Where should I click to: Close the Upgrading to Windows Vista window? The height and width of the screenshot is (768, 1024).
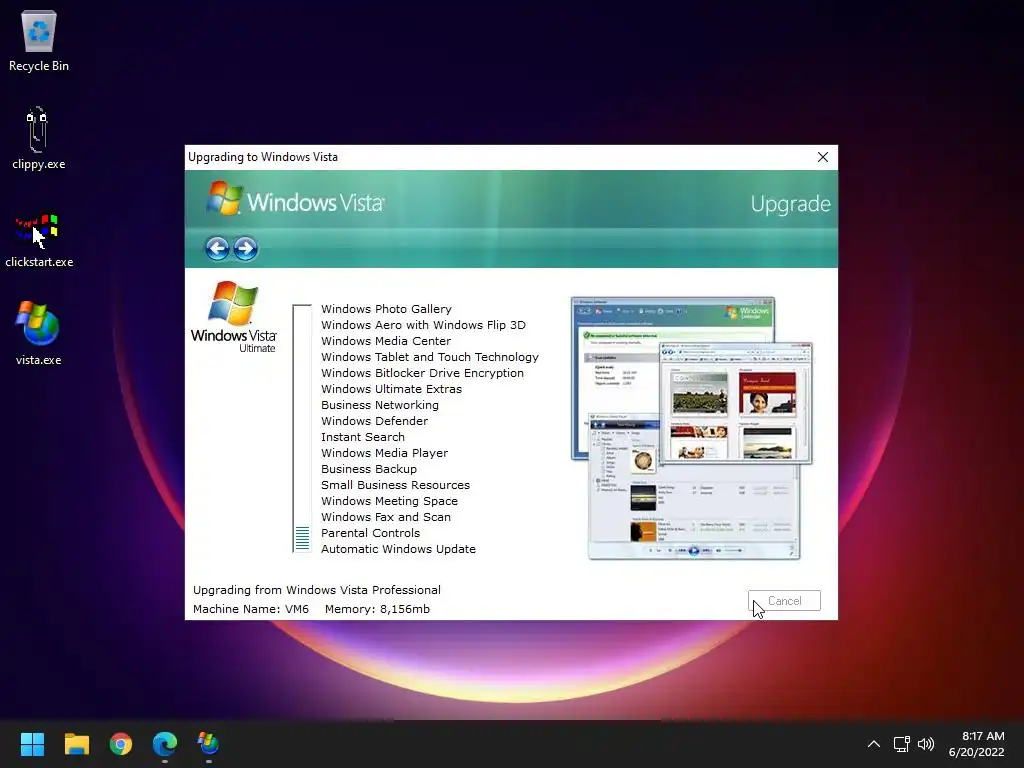click(x=823, y=157)
